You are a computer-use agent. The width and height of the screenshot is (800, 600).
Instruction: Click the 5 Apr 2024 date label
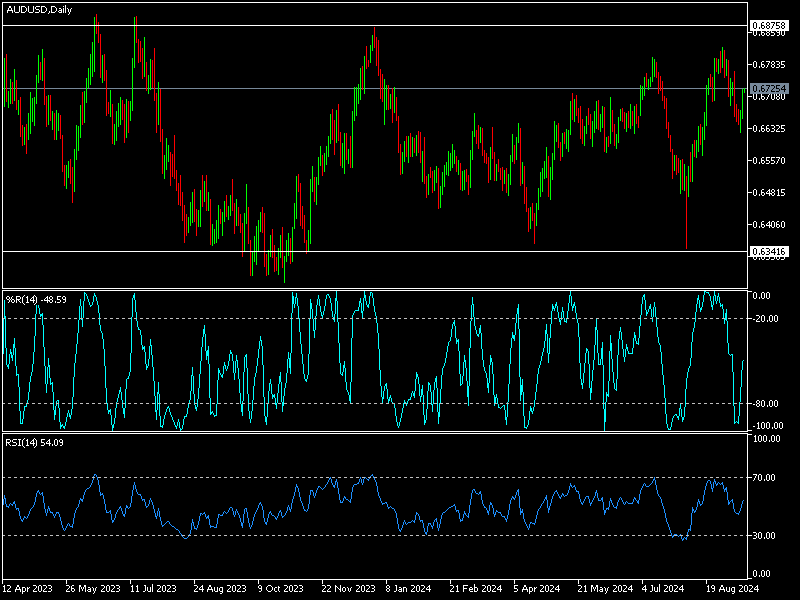tap(537, 589)
